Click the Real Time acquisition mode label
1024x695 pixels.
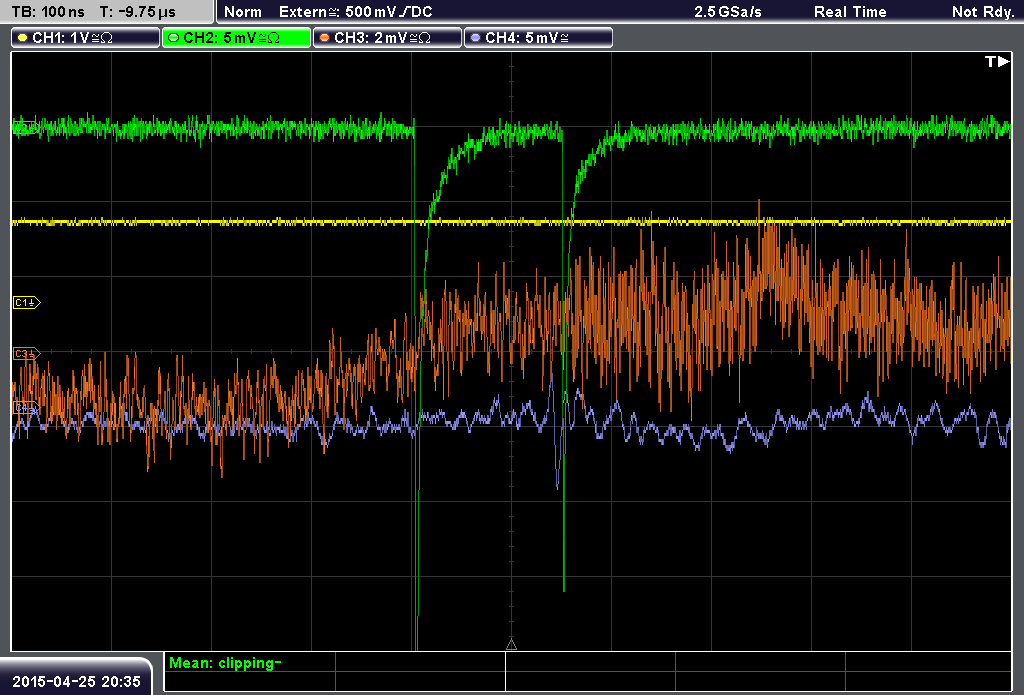click(850, 12)
